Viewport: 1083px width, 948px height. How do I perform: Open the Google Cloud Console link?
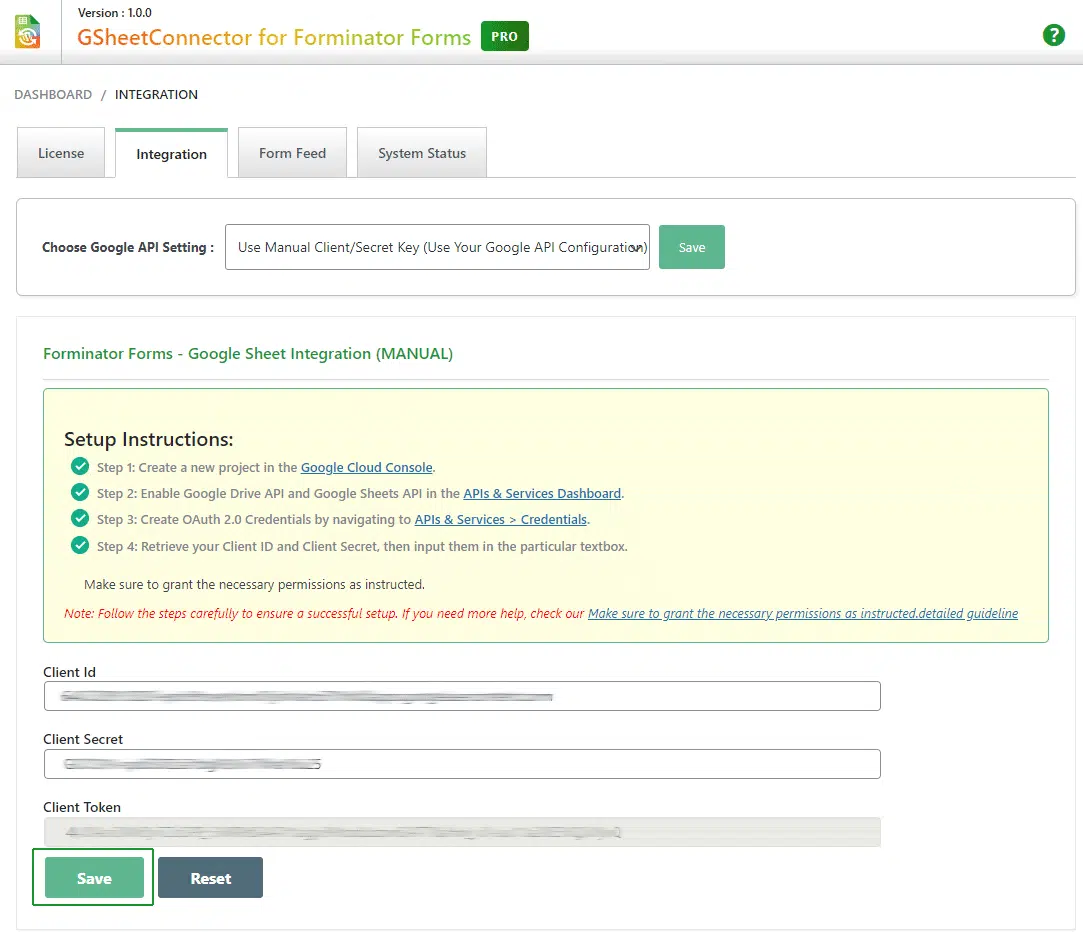click(366, 467)
